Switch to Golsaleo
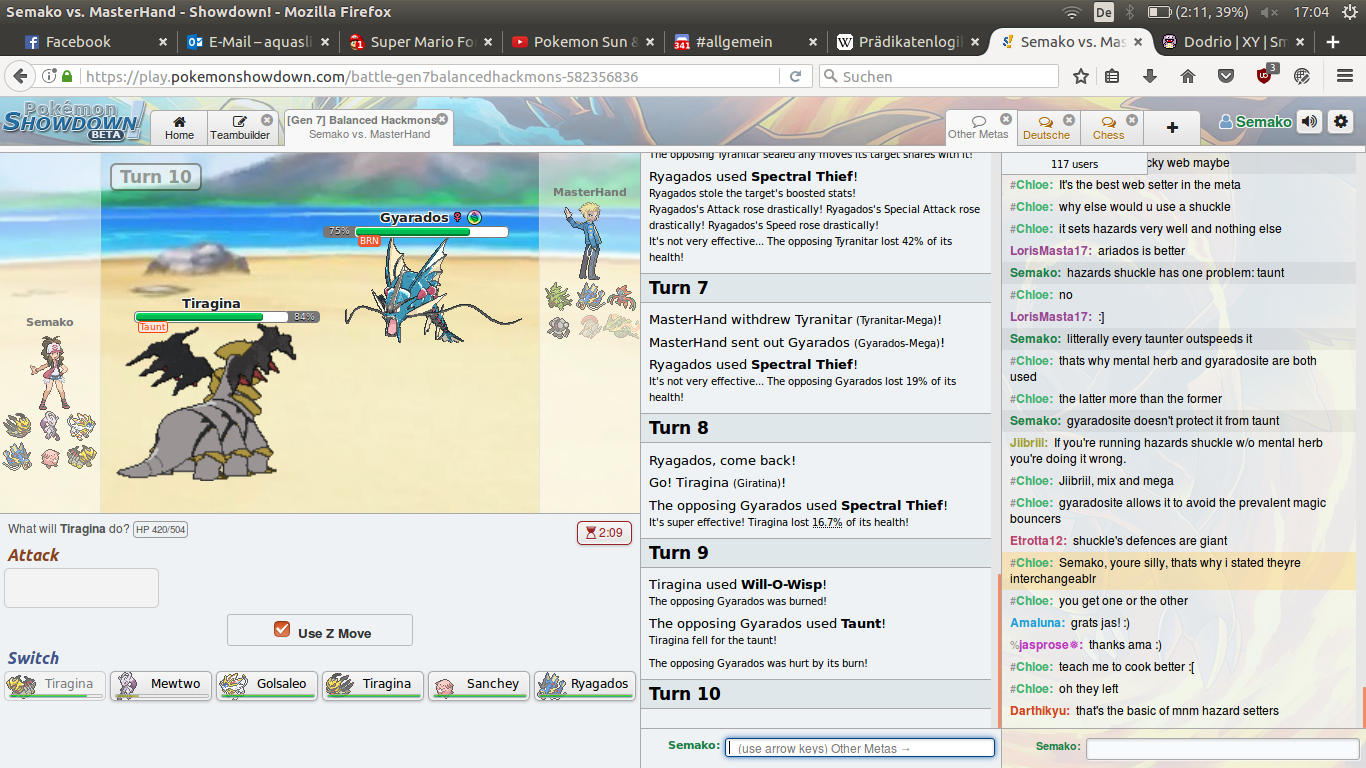Viewport: 1366px width, 768px height. [267, 685]
